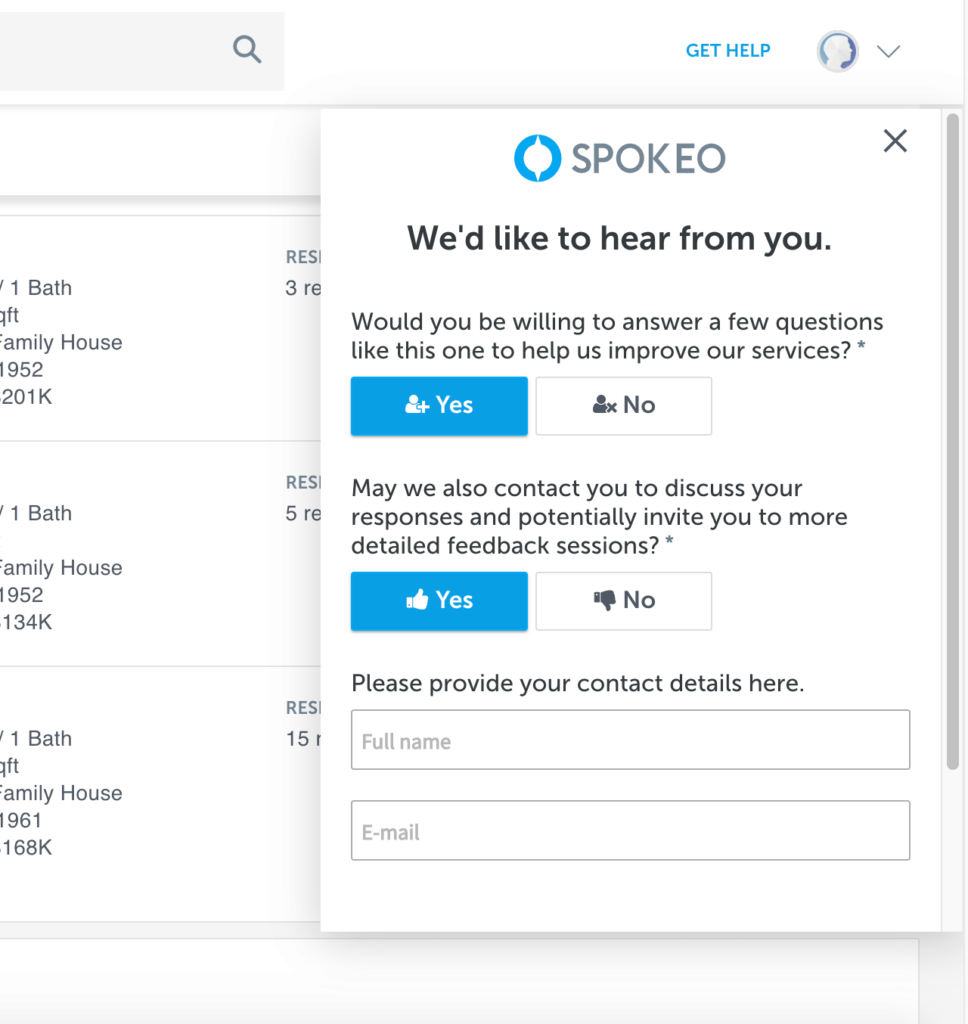This screenshot has height=1024, width=968.
Task: Click the Spokeo logo in the survey popup
Action: pyautogui.click(x=619, y=157)
